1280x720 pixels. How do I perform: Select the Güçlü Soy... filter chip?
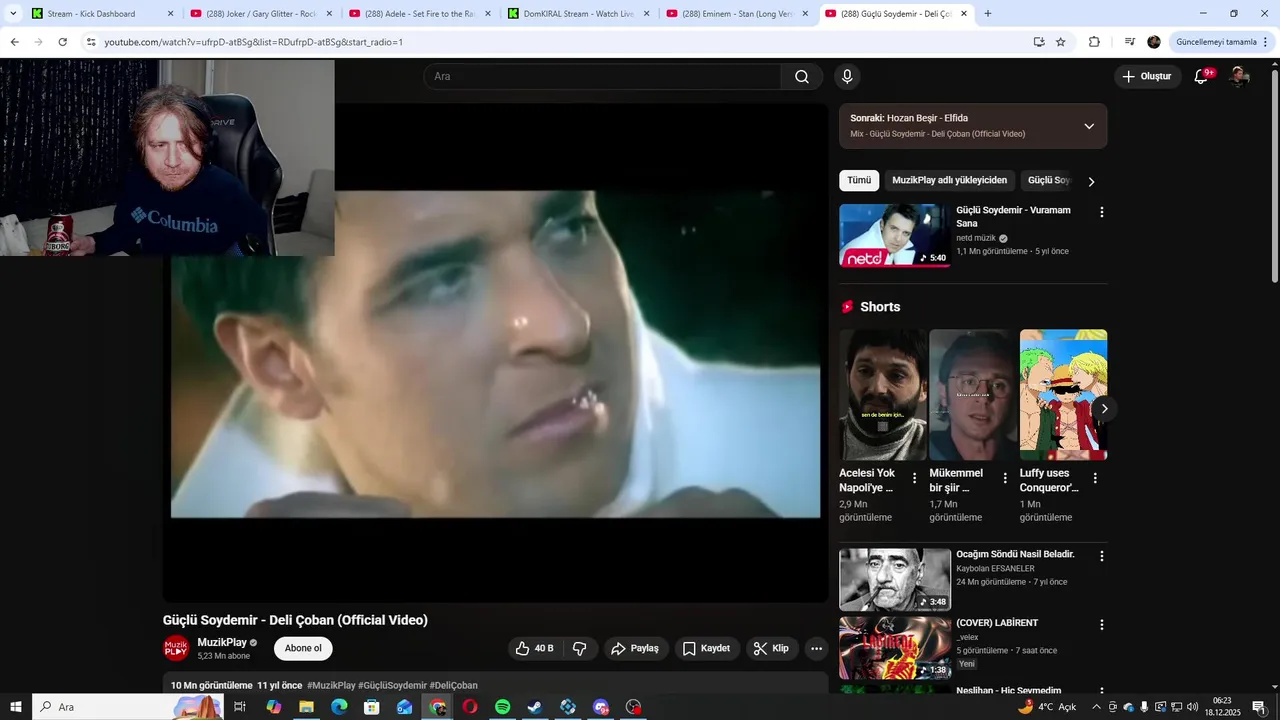[1049, 180]
